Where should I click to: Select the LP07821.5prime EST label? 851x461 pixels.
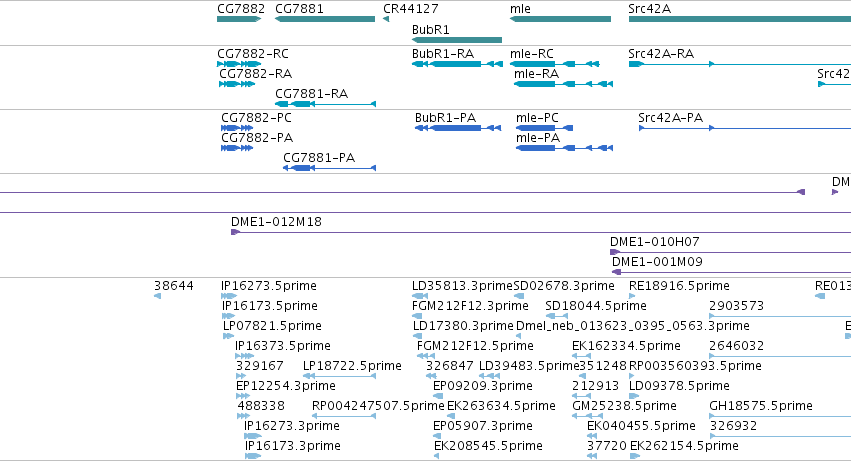point(272,326)
